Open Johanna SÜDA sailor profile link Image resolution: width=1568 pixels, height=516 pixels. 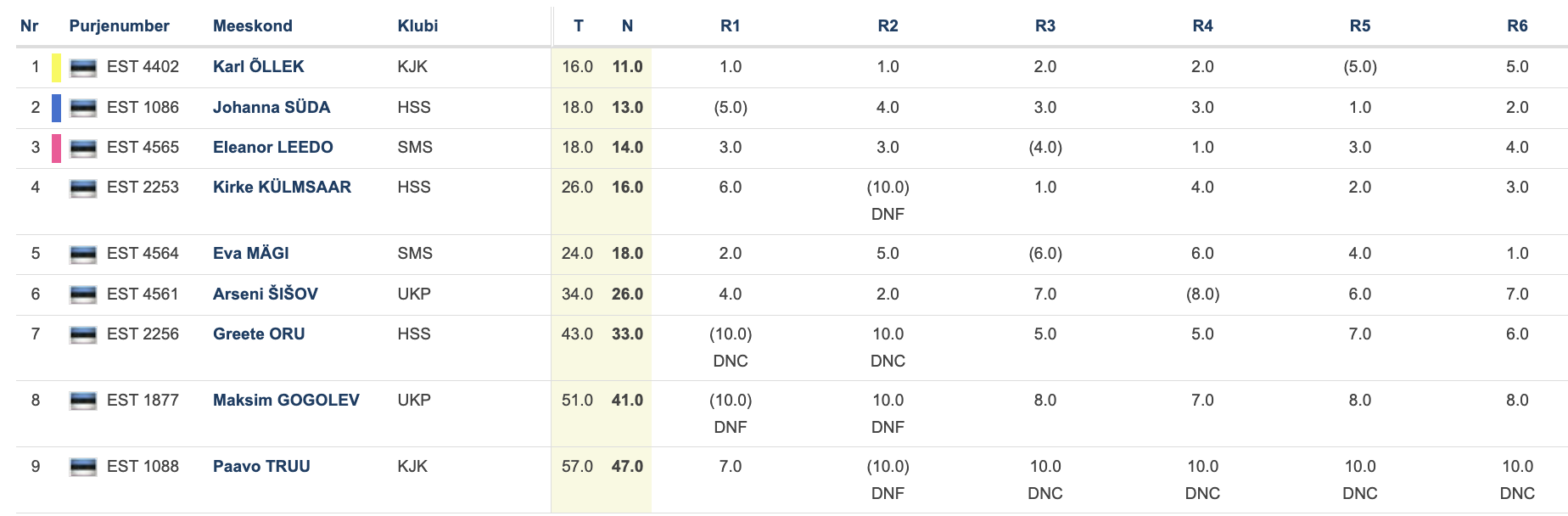(272, 107)
